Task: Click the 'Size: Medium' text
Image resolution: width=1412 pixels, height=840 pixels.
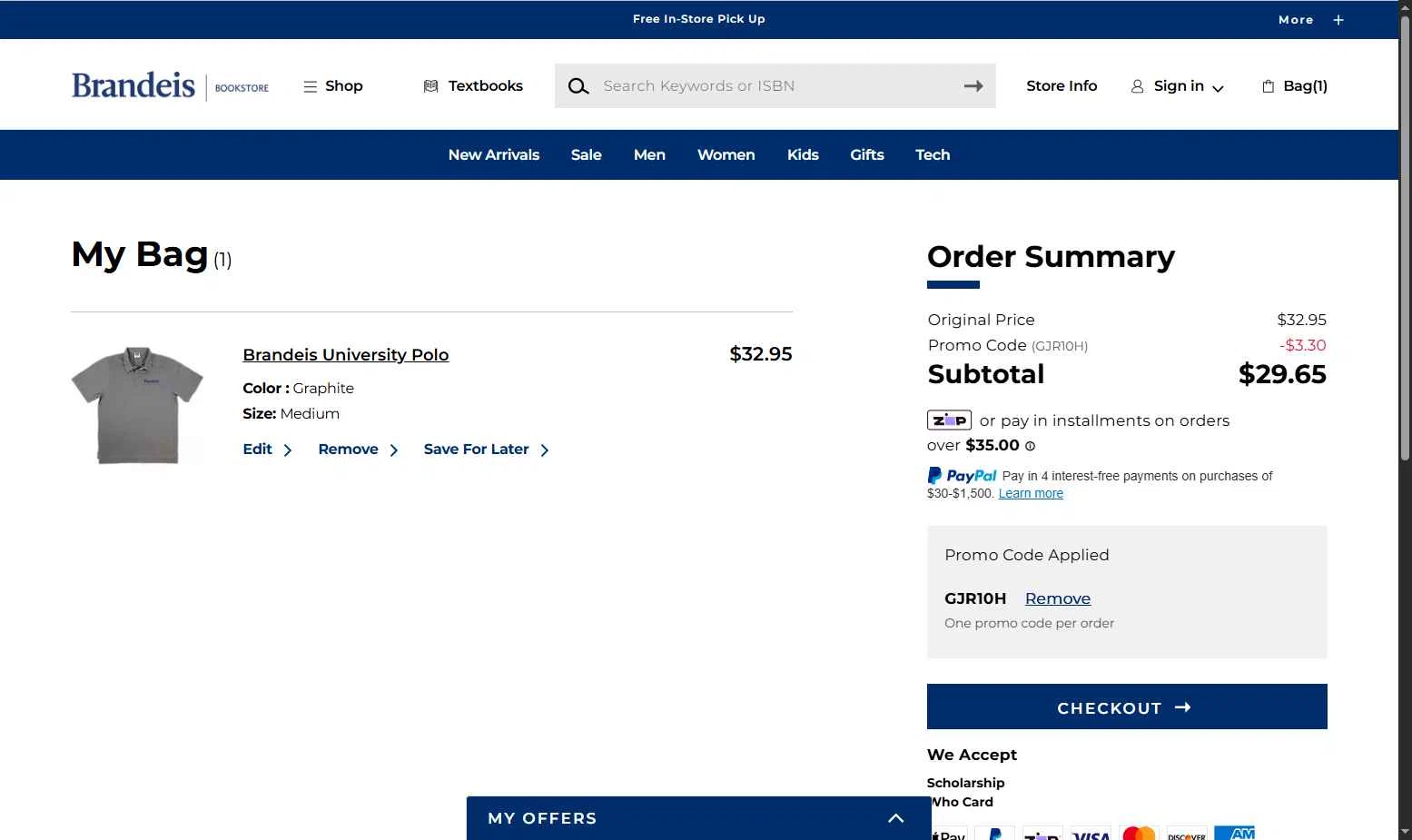Action: [x=291, y=414]
